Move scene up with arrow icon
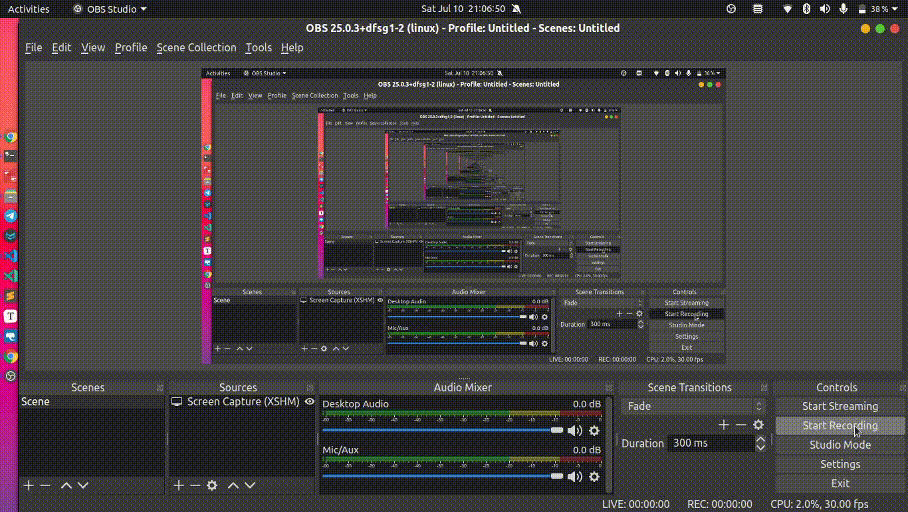Viewport: 908px width, 512px height. click(x=66, y=485)
